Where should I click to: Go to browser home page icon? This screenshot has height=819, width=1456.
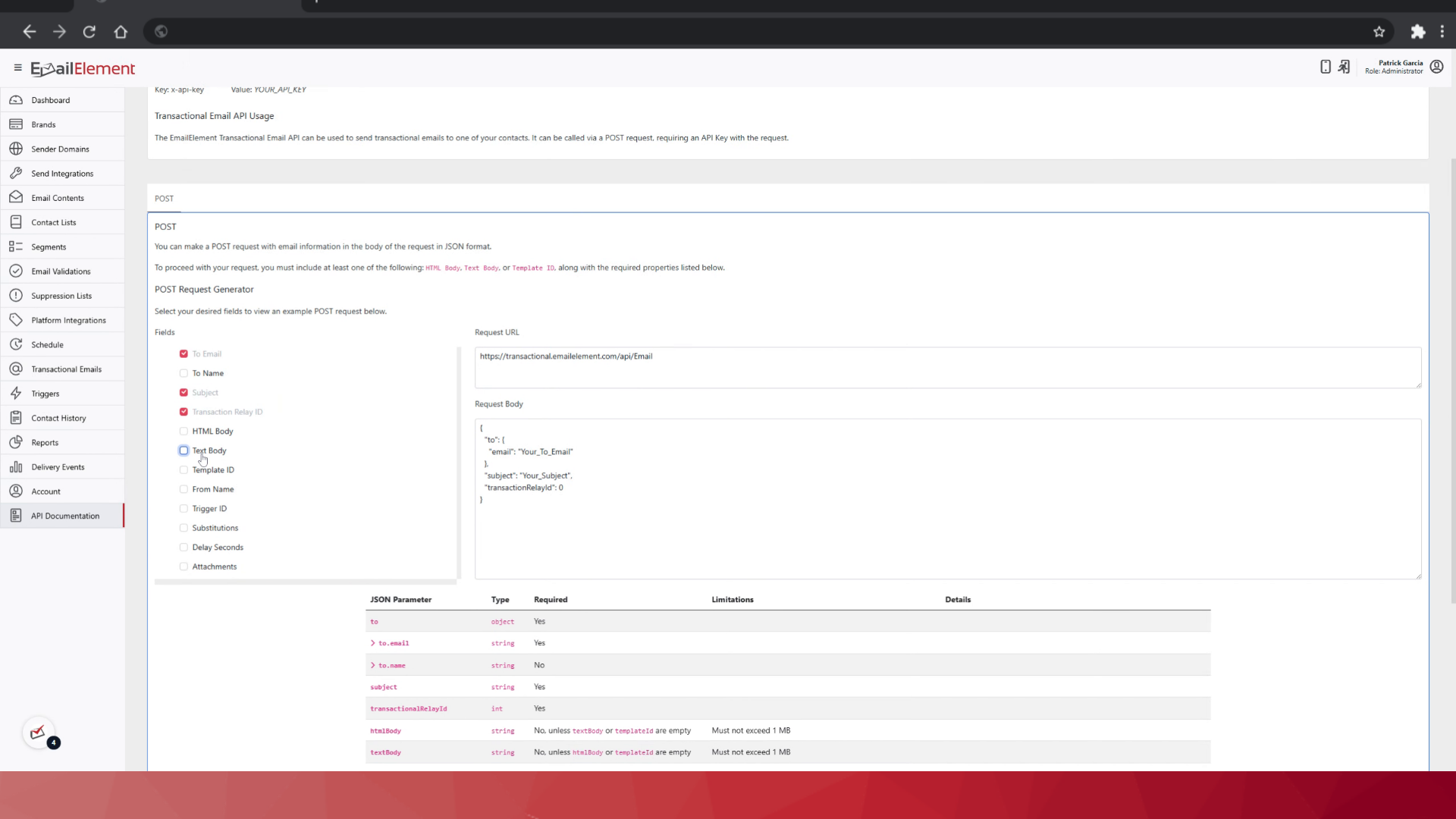(x=121, y=32)
